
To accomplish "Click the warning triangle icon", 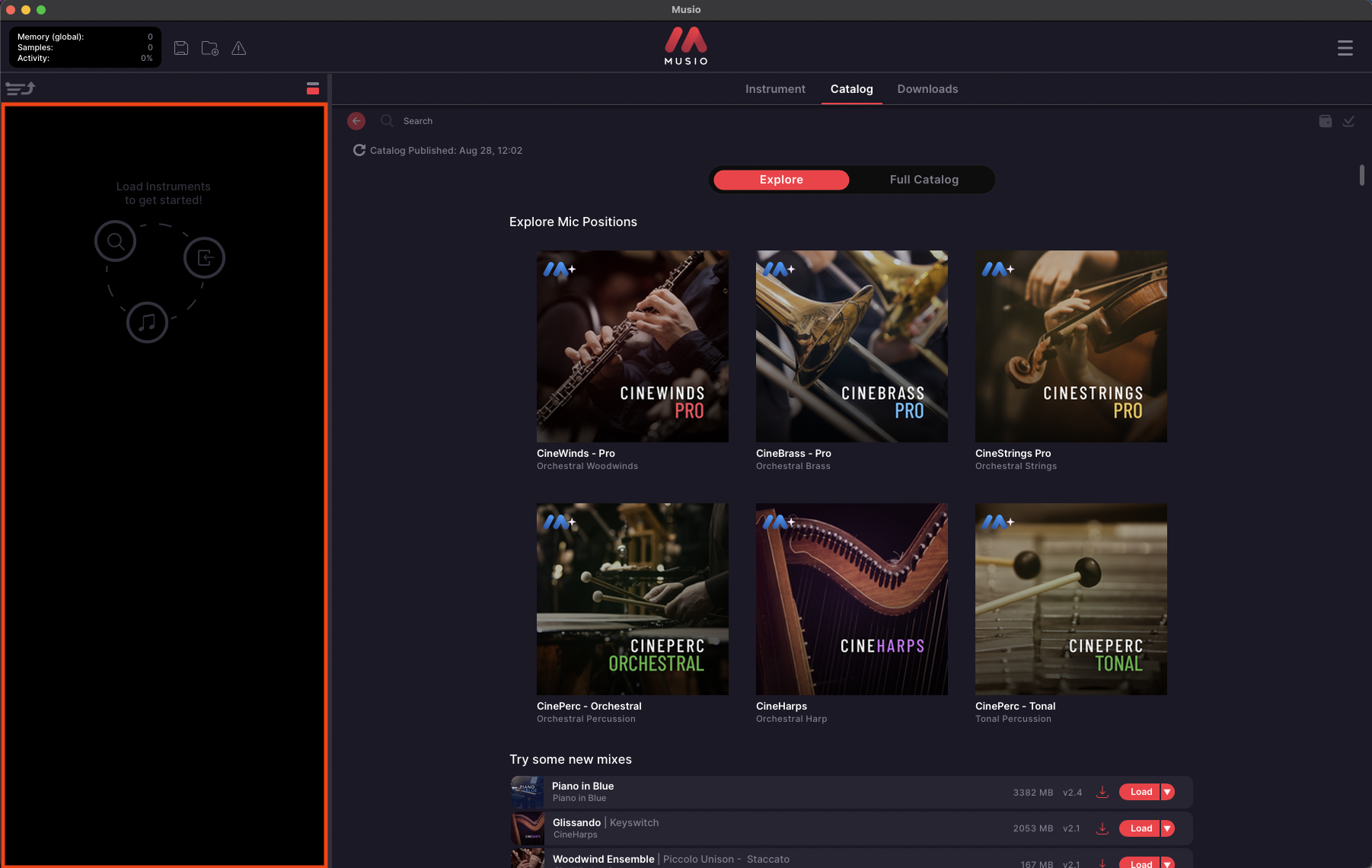I will (x=239, y=48).
